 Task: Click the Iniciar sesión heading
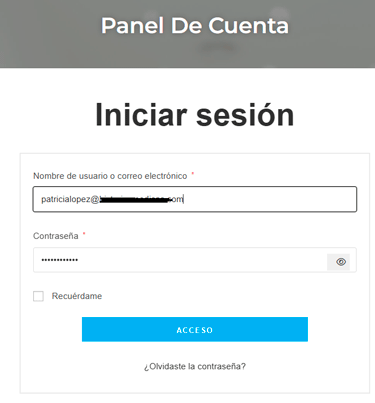click(x=195, y=115)
